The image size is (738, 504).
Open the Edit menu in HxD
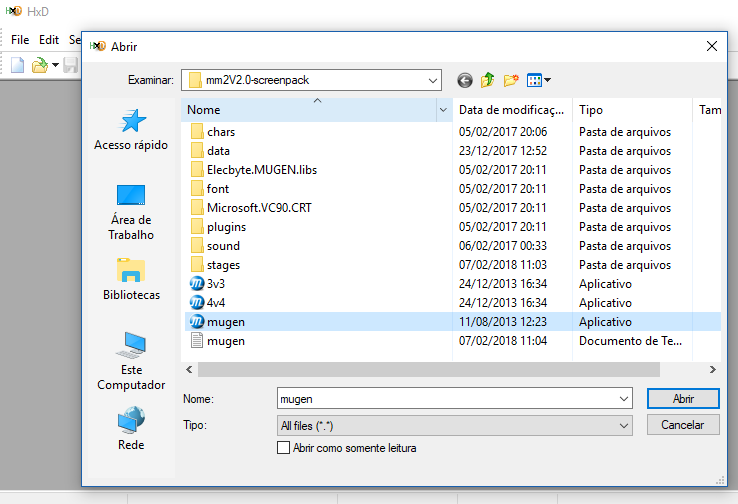pyautogui.click(x=49, y=40)
